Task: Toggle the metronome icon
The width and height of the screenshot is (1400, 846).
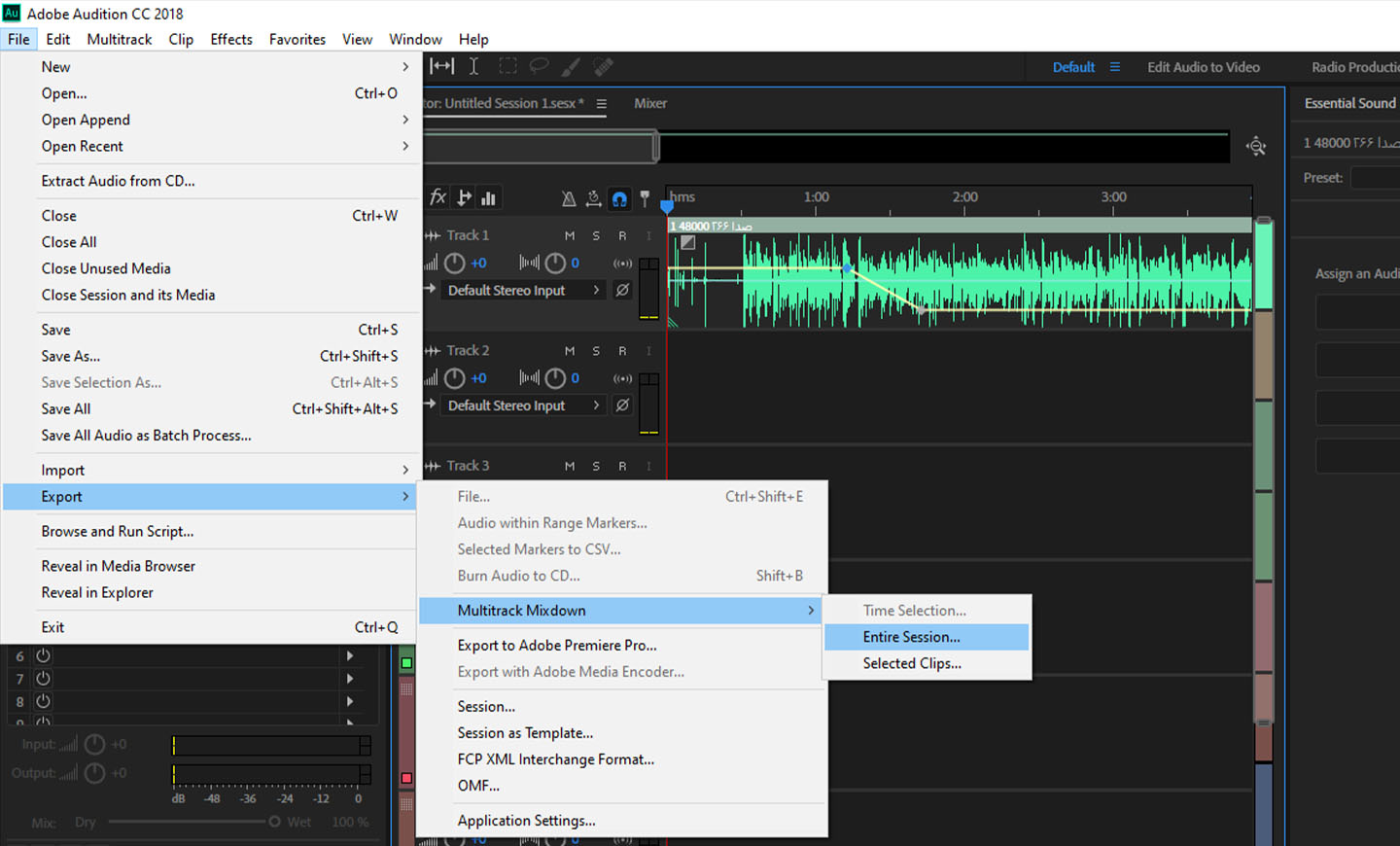Action: coord(569,198)
